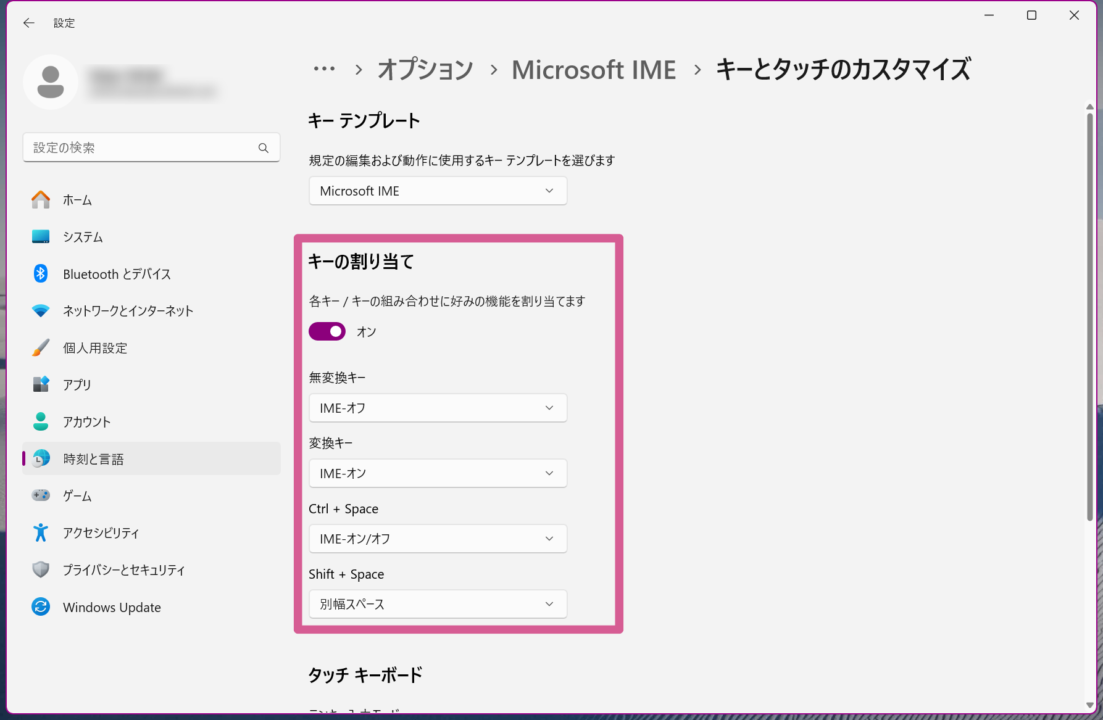
Task: Click the vertical scrollbar thumb
Action: (x=1090, y=316)
